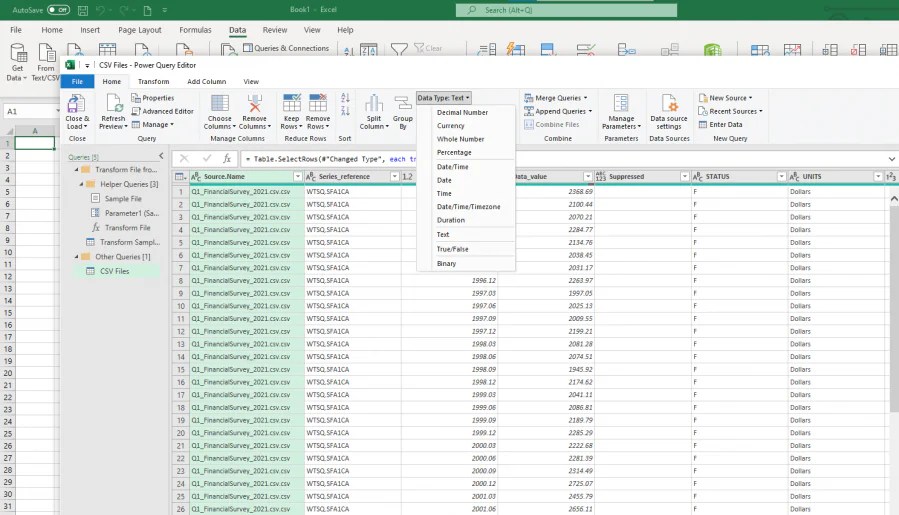This screenshot has height=515, width=899.
Task: Select Decimal Number data type
Action: [x=462, y=112]
